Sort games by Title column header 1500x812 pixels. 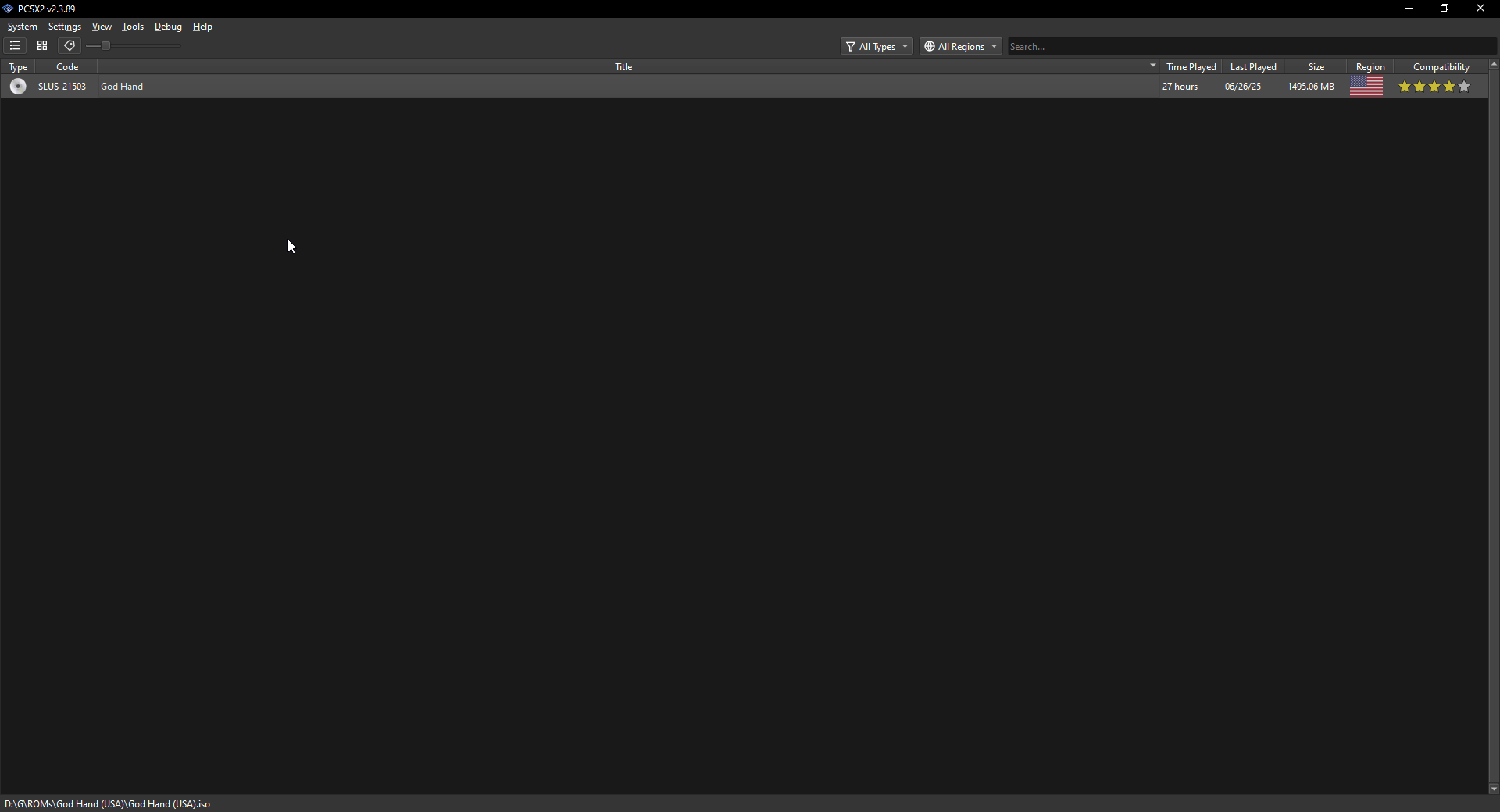623,67
